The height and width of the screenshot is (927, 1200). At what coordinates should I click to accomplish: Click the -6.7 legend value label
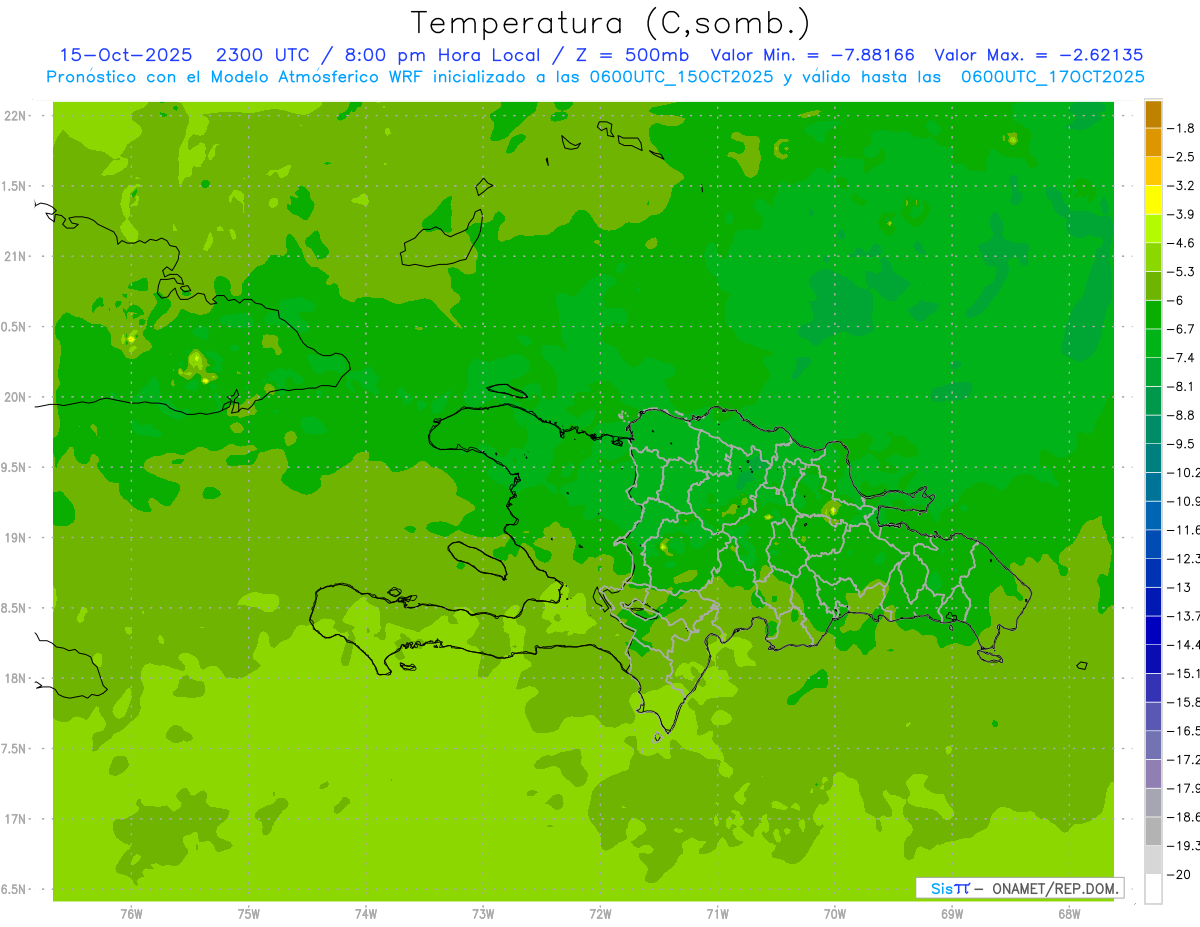(1180, 329)
